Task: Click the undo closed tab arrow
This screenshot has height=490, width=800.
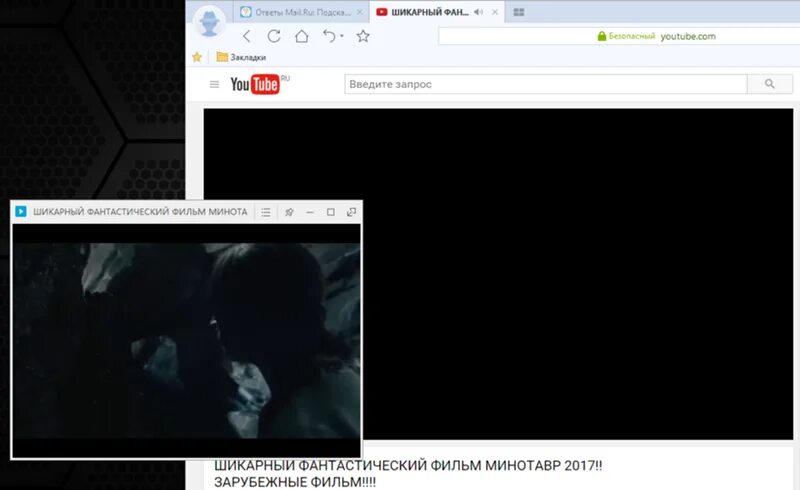Action: point(329,36)
